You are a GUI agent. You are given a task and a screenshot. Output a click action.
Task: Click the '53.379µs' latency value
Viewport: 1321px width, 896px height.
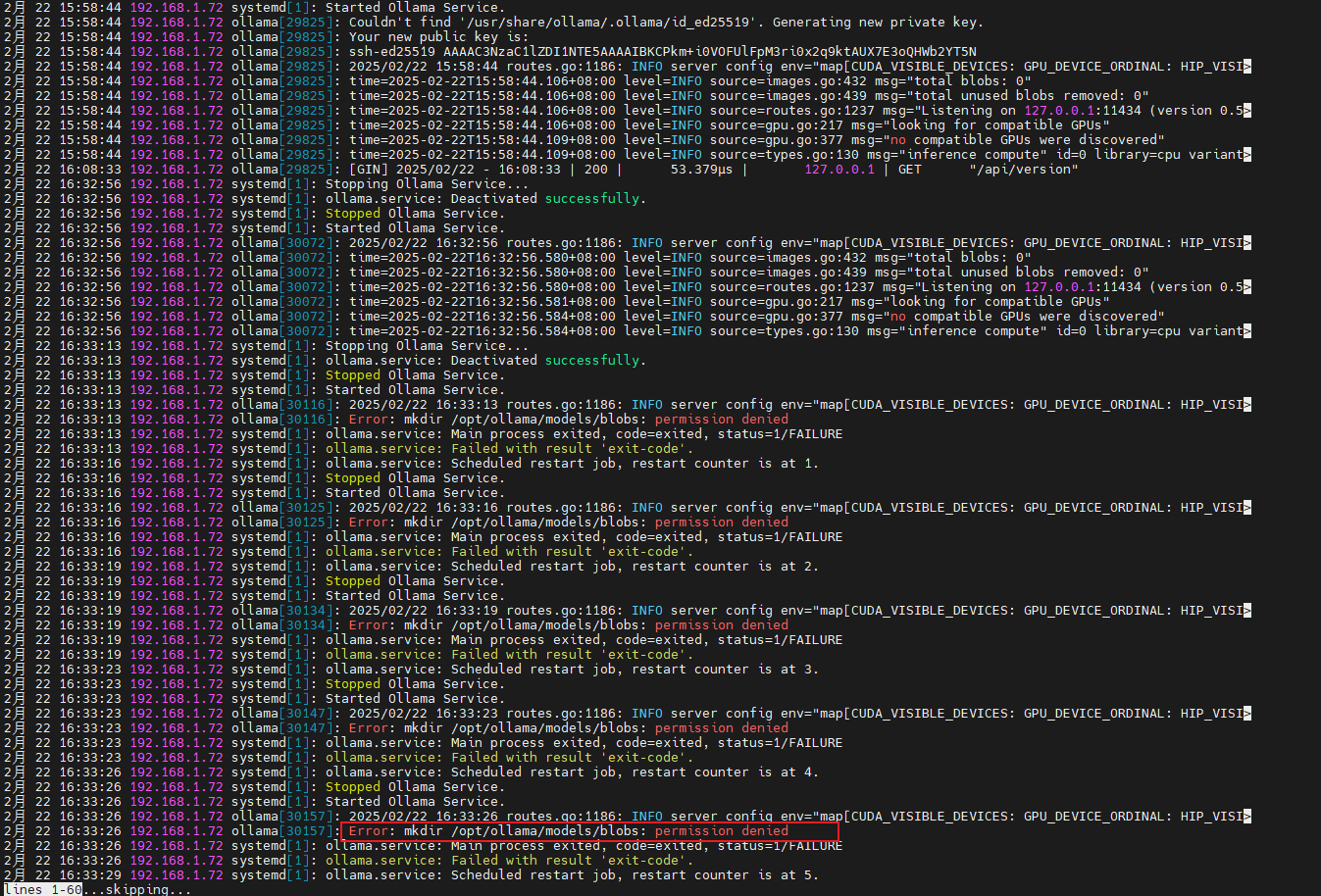pos(701,169)
